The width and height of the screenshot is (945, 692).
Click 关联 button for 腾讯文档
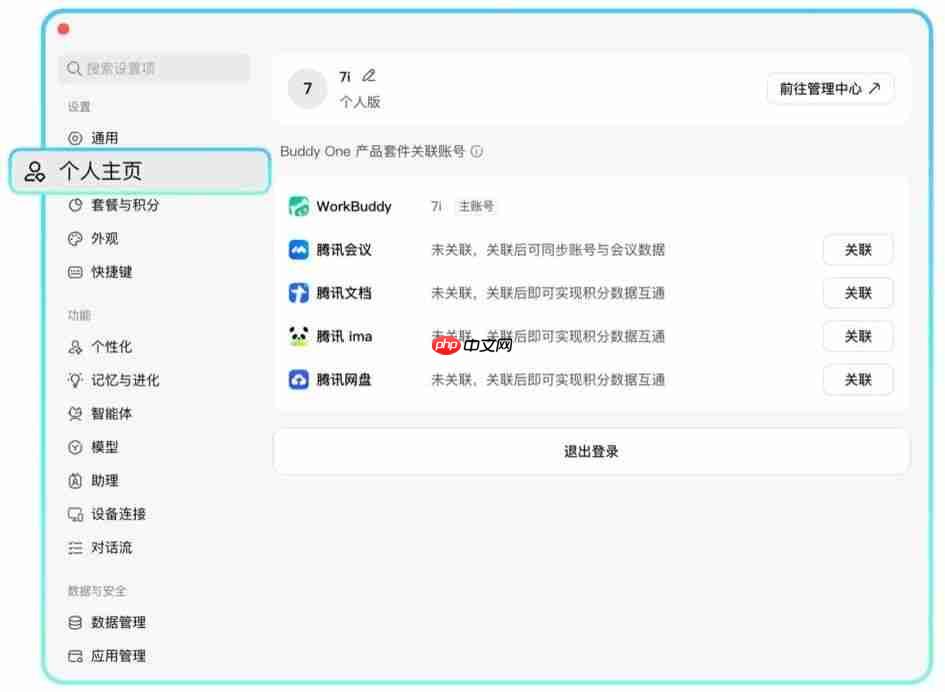858,293
